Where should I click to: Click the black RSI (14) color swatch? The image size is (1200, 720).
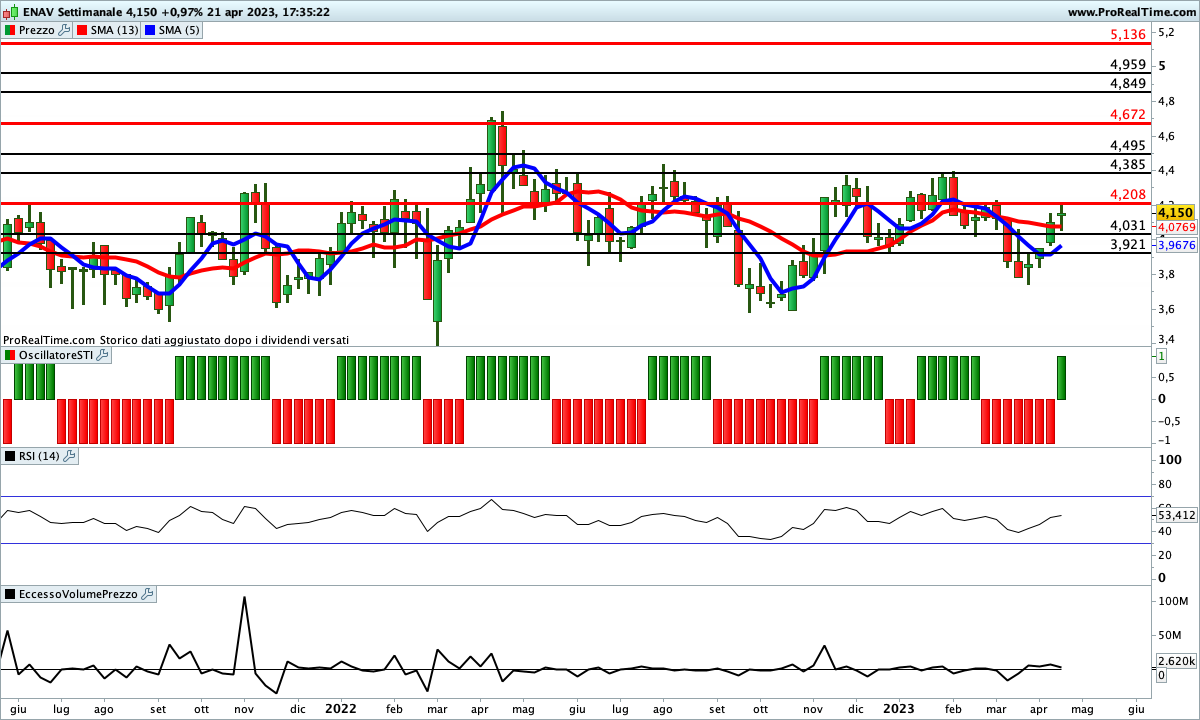(10, 456)
